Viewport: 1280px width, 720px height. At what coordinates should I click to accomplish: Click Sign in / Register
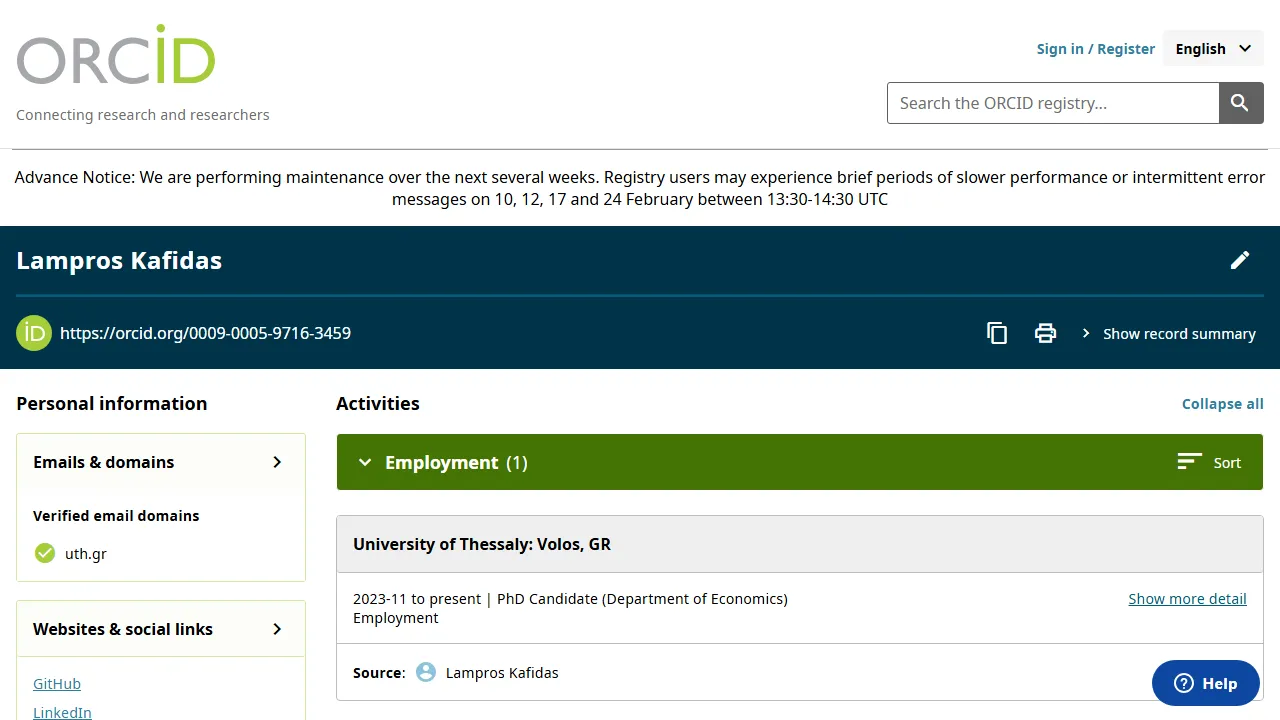tap(1096, 48)
